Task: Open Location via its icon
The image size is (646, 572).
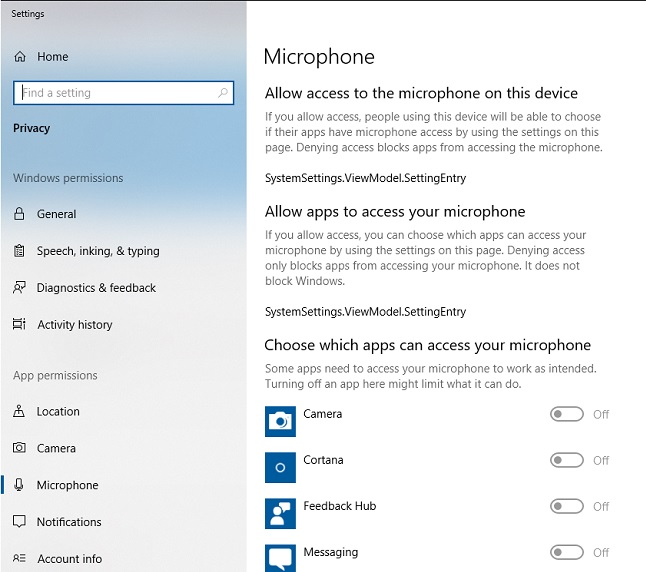Action: point(19,411)
